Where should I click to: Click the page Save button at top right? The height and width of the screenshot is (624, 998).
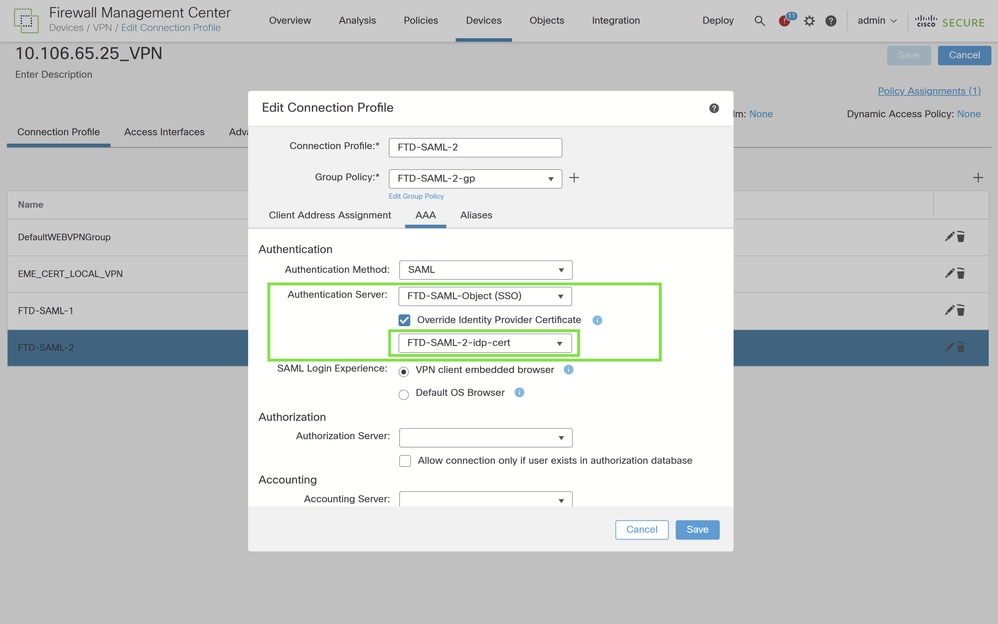click(x=909, y=55)
